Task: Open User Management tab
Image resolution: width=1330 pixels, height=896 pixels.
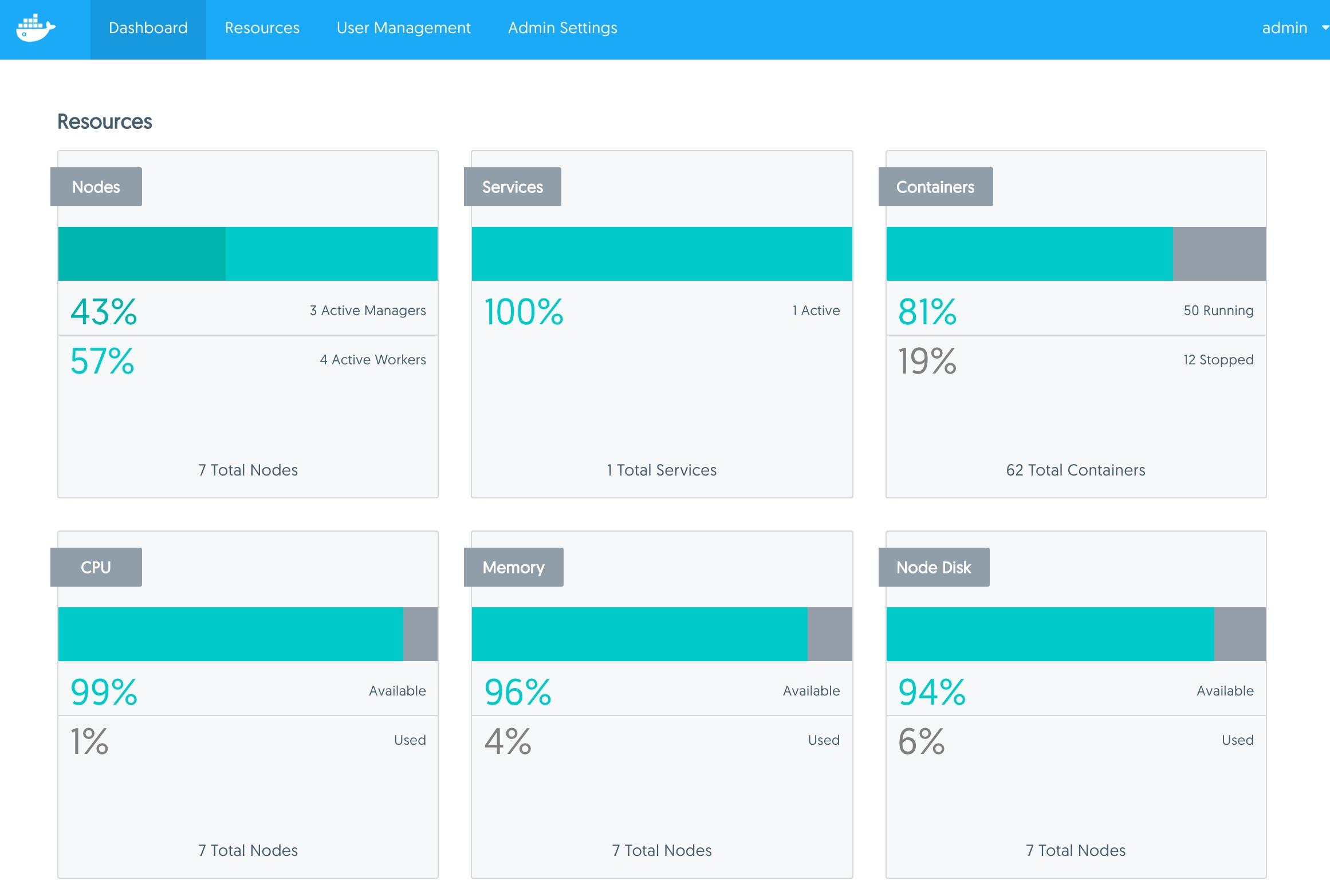Action: coord(404,28)
